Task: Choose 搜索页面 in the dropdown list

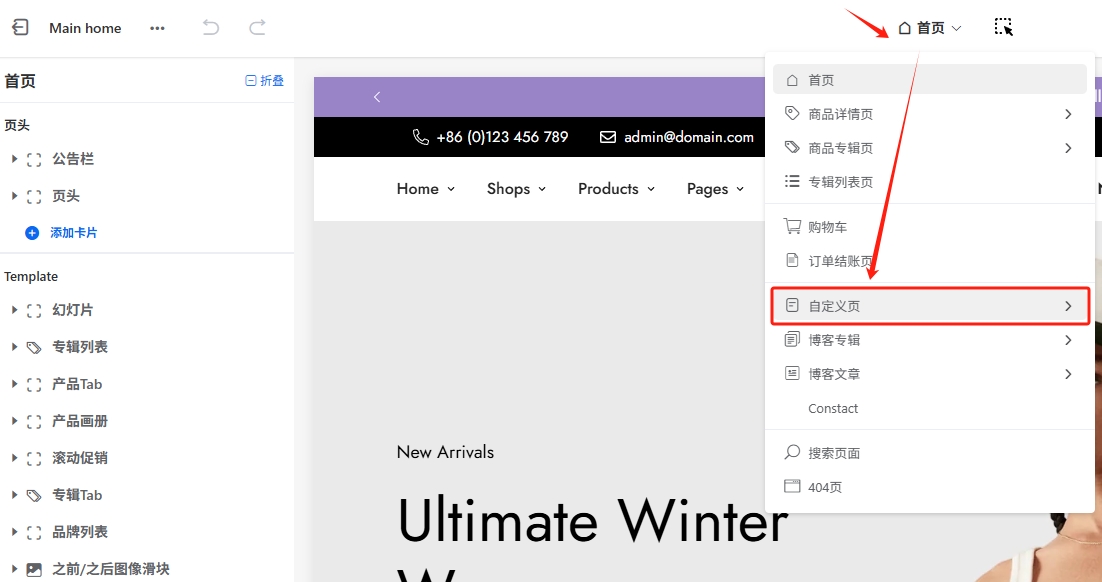Action: click(834, 453)
